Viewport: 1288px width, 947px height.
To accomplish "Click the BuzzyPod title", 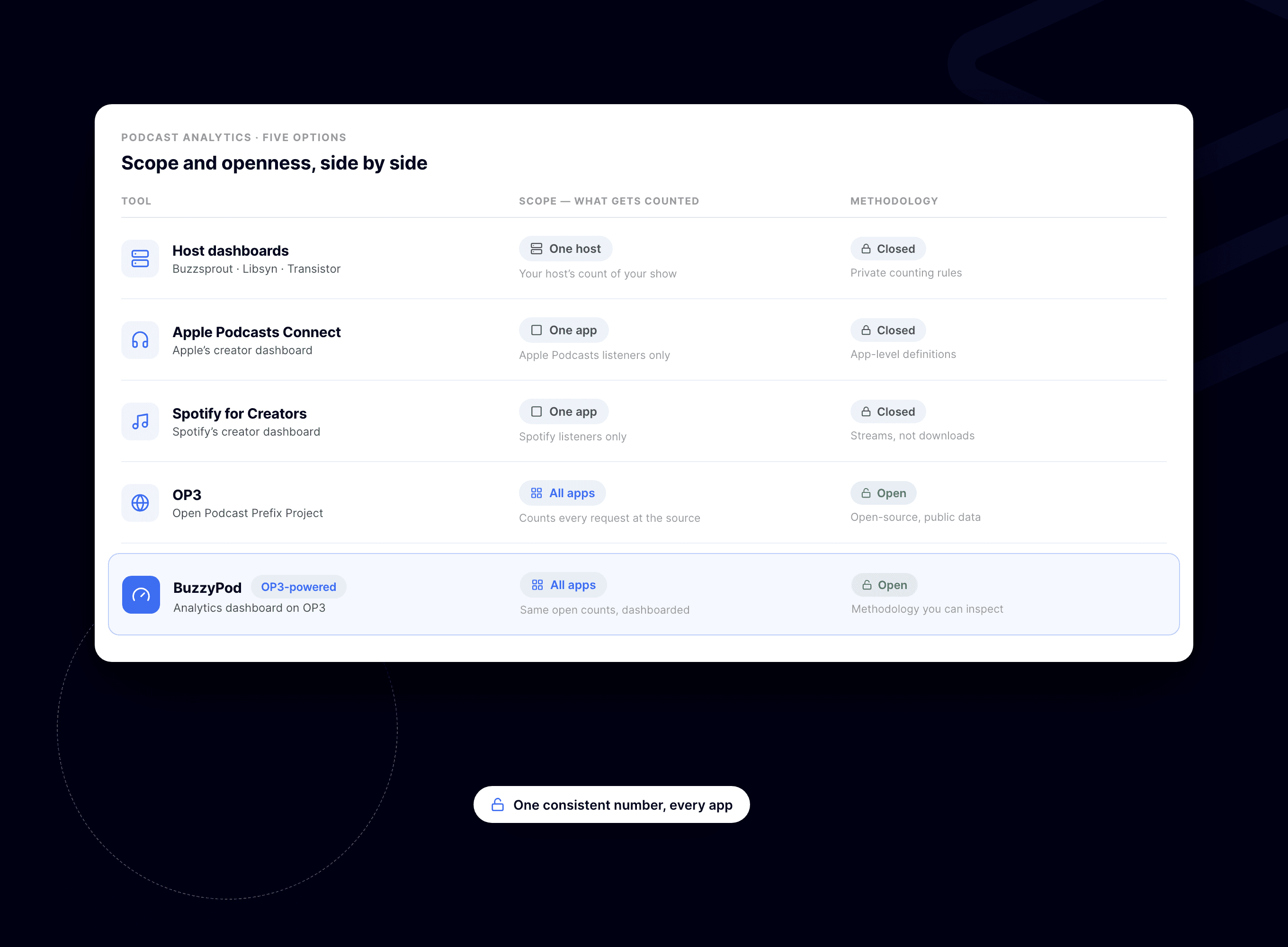I will [x=207, y=588].
